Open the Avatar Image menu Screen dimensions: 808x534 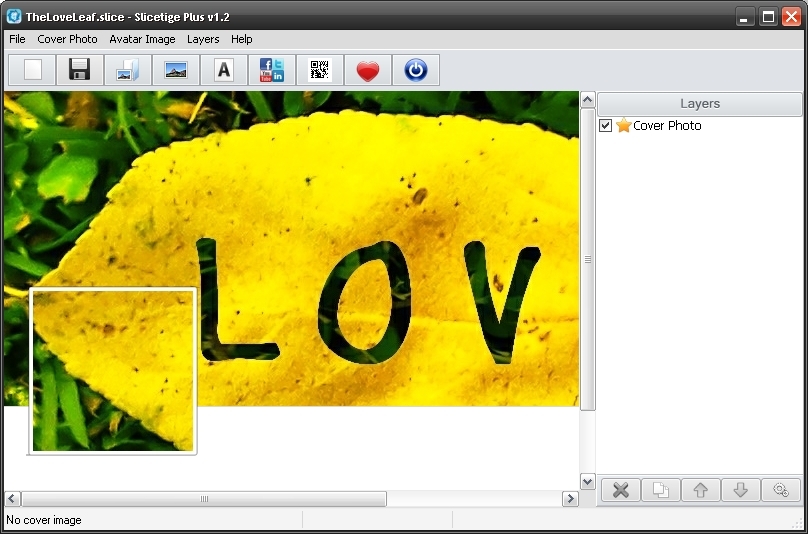click(142, 39)
